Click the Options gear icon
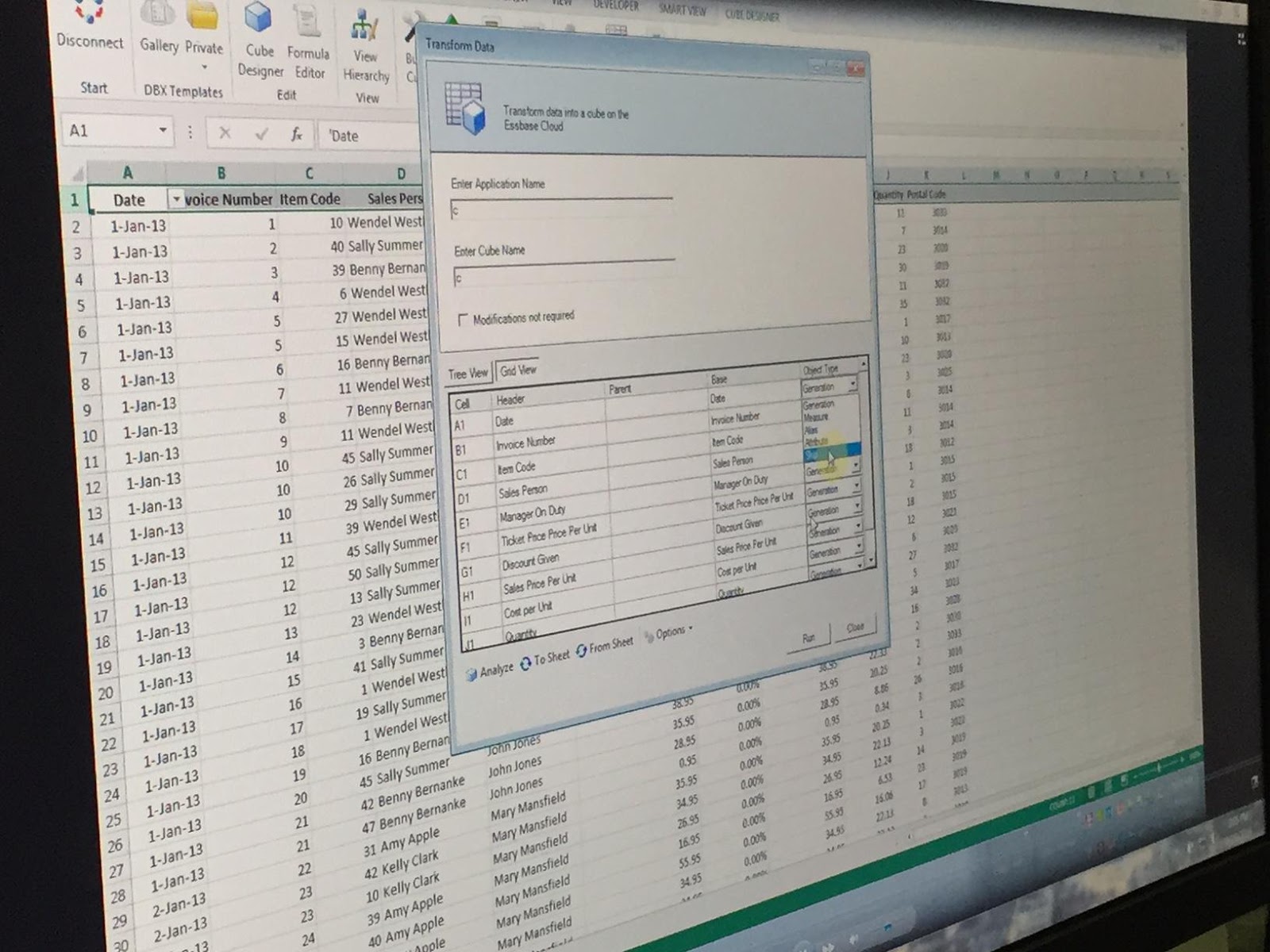Viewport: 1270px width, 952px height. (649, 635)
